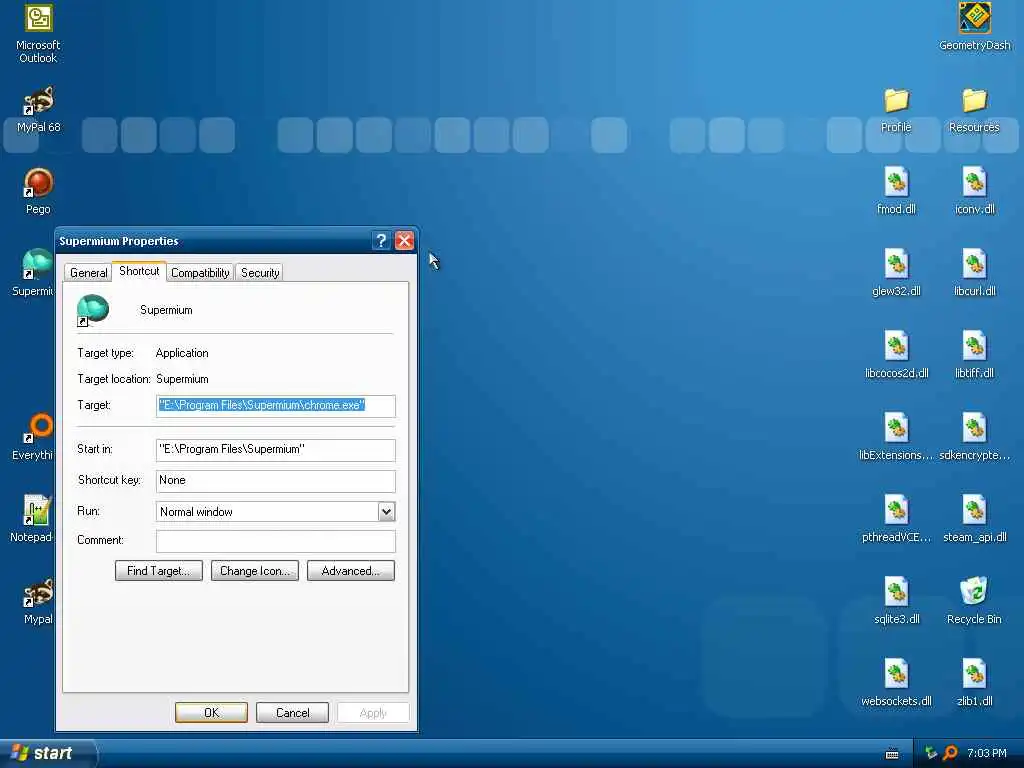Viewport: 1024px width, 768px height.
Task: Select the Supermium desktop shortcut icon
Action: click(x=37, y=265)
